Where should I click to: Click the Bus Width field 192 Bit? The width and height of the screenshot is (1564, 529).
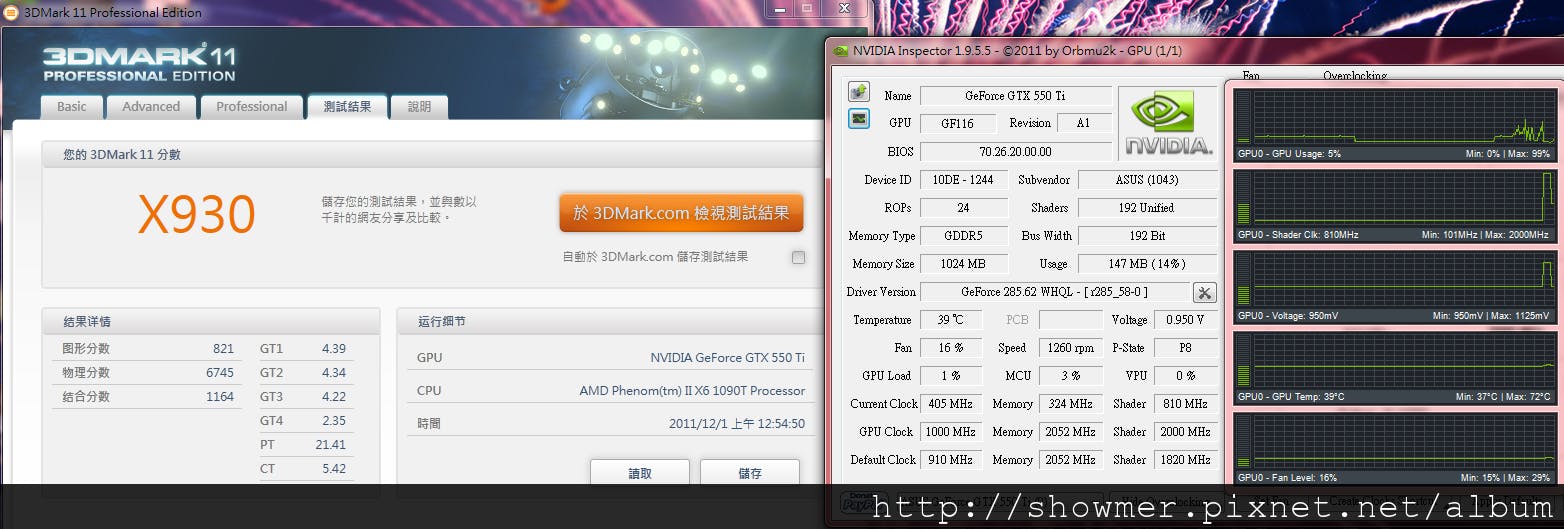click(x=1148, y=236)
